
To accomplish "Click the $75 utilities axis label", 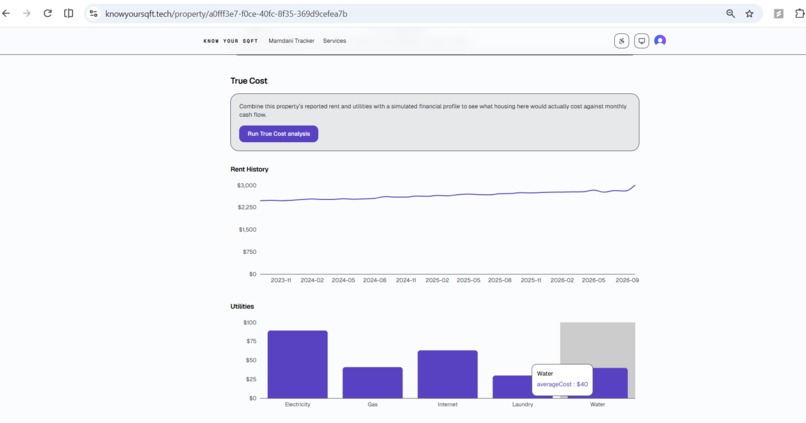I will tap(251, 341).
